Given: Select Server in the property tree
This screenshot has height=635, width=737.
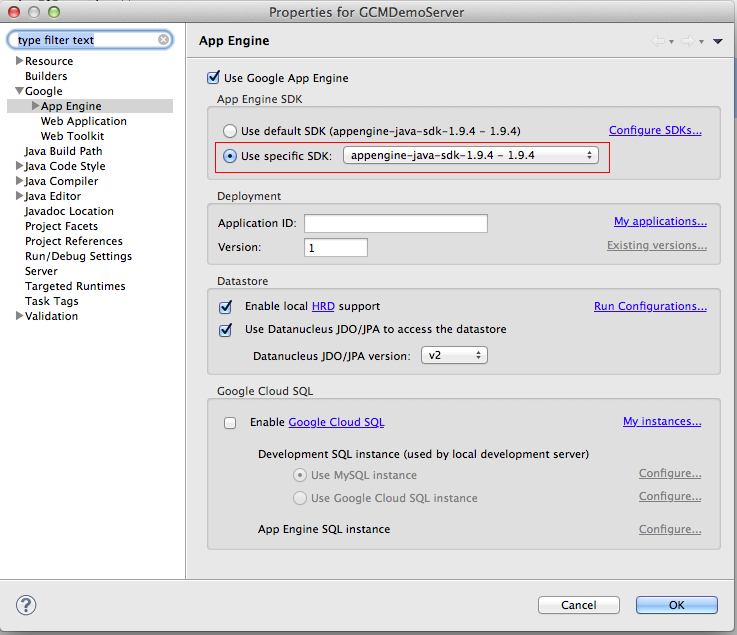Looking at the screenshot, I should (x=41, y=271).
